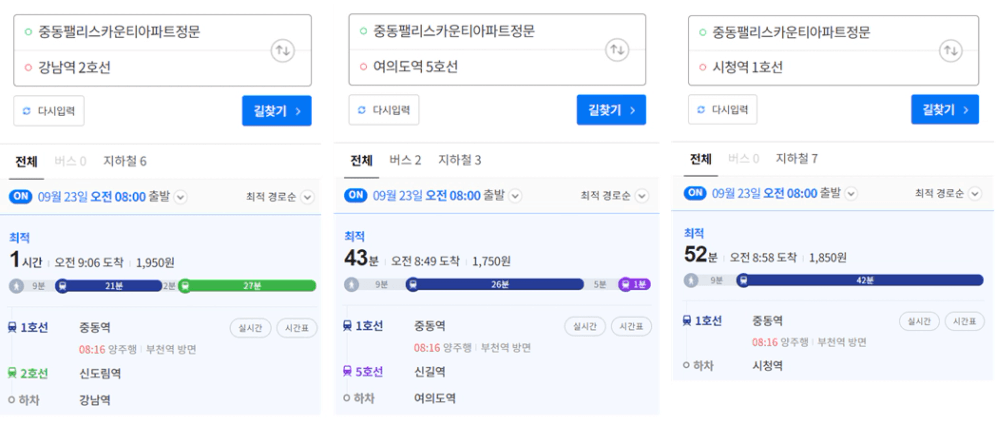The width and height of the screenshot is (996, 425).
Task: Swap origin and destination for the Yeouido route
Action: point(617,50)
